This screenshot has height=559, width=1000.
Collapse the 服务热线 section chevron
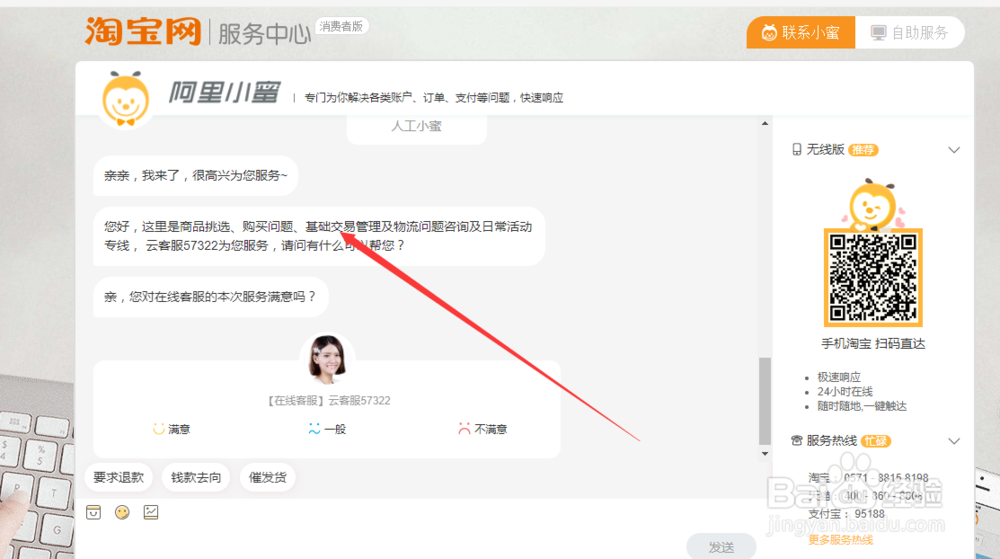click(x=954, y=441)
